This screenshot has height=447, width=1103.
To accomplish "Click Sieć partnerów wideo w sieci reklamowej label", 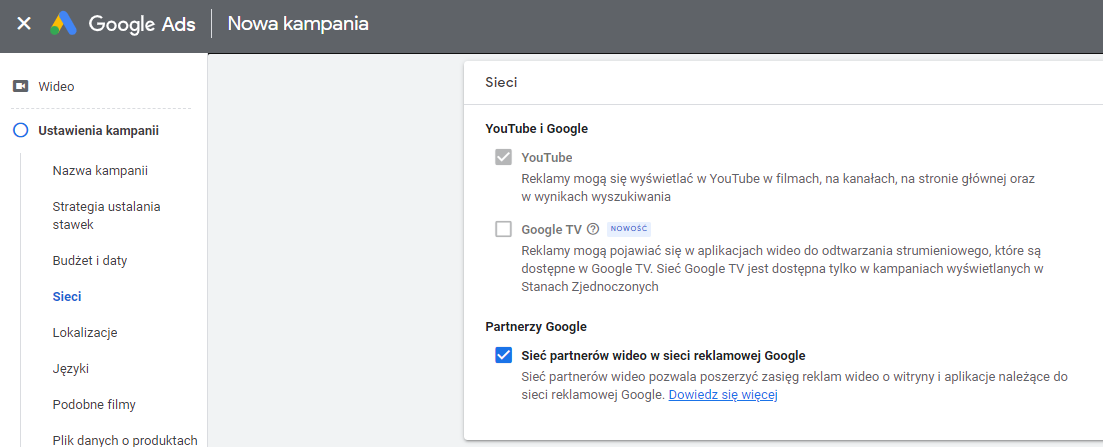I will pyautogui.click(x=663, y=355).
